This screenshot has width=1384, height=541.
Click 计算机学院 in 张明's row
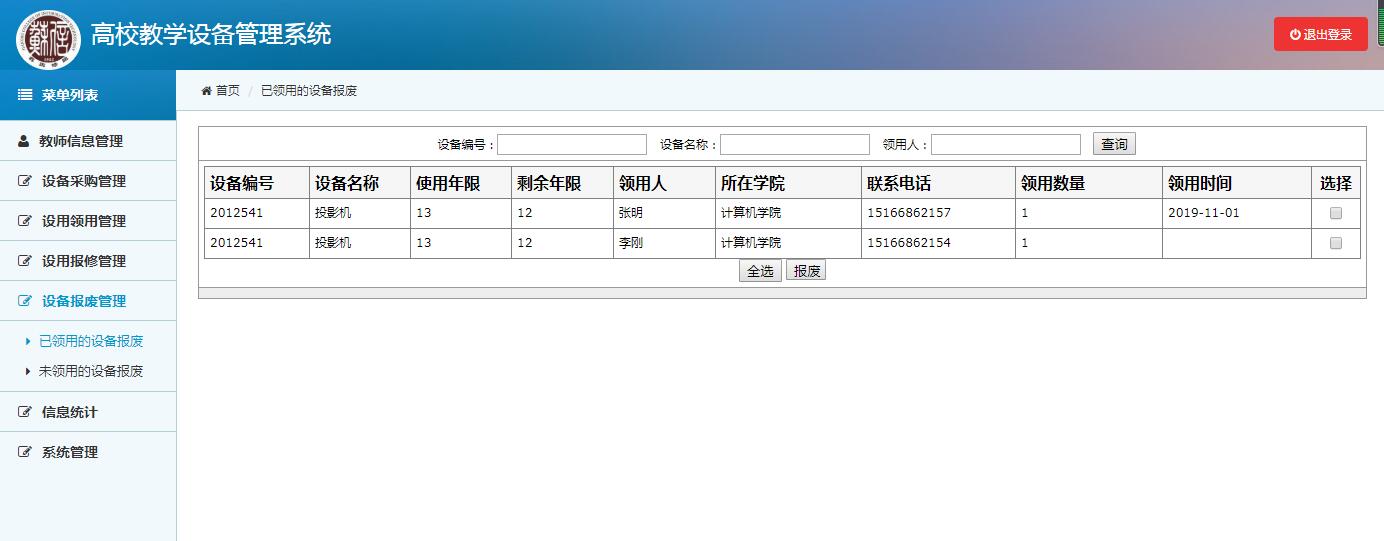752,213
